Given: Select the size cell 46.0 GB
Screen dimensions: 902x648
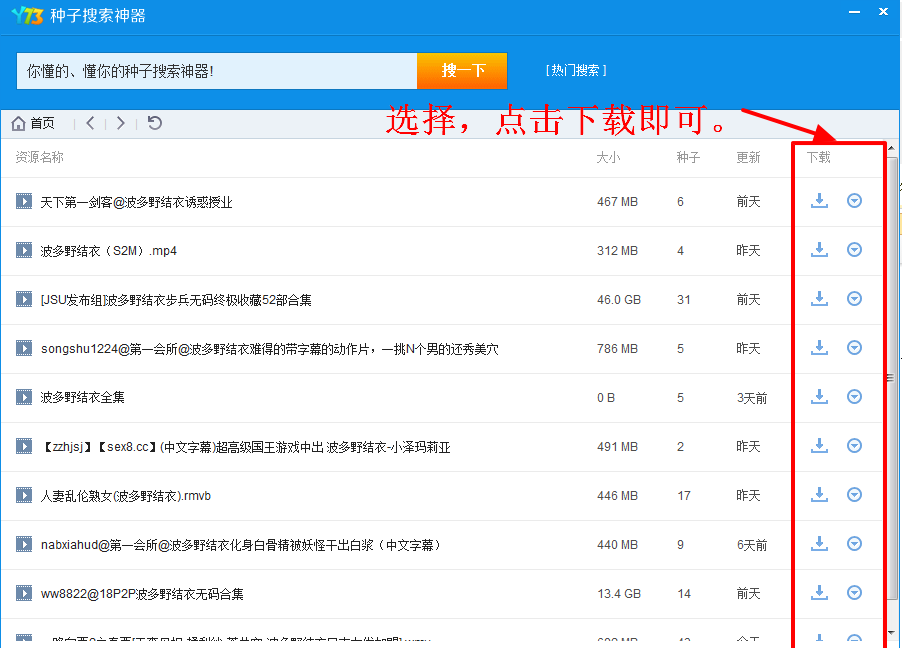Looking at the screenshot, I should point(619,300).
